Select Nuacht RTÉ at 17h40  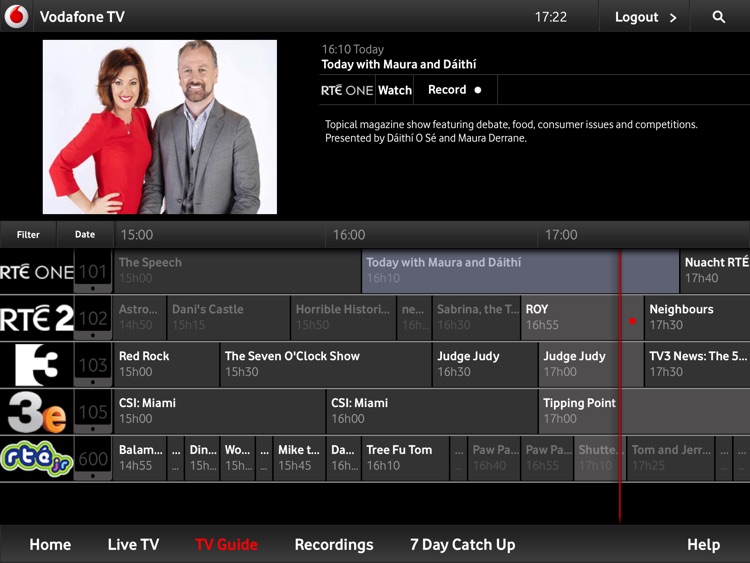tap(715, 271)
